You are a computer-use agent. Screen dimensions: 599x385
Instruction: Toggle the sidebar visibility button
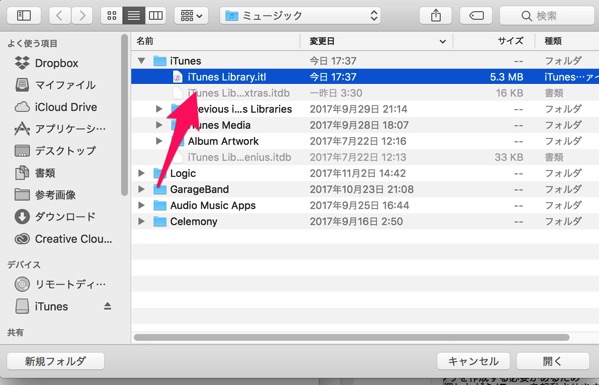point(24,16)
